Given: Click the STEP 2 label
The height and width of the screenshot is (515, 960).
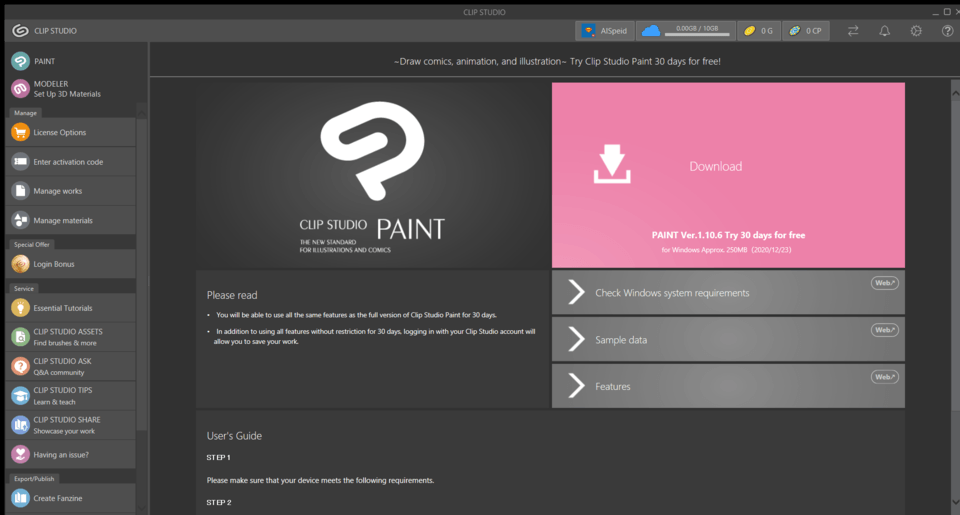Looking at the screenshot, I should pos(219,503).
